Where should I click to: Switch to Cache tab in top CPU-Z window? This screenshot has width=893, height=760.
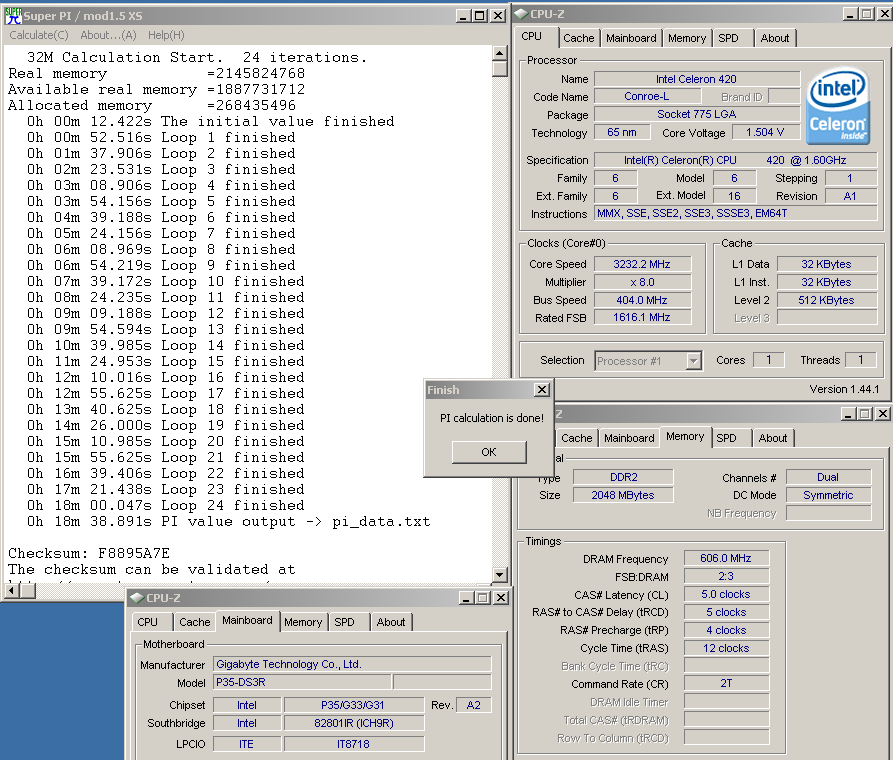click(578, 38)
